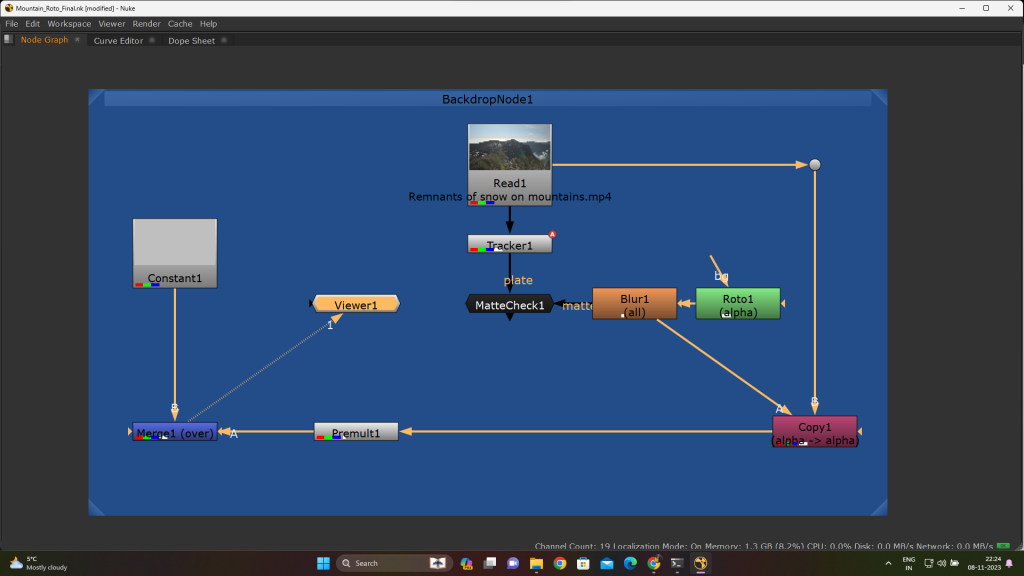Open the File menu
The image size is (1024, 576).
click(12, 24)
